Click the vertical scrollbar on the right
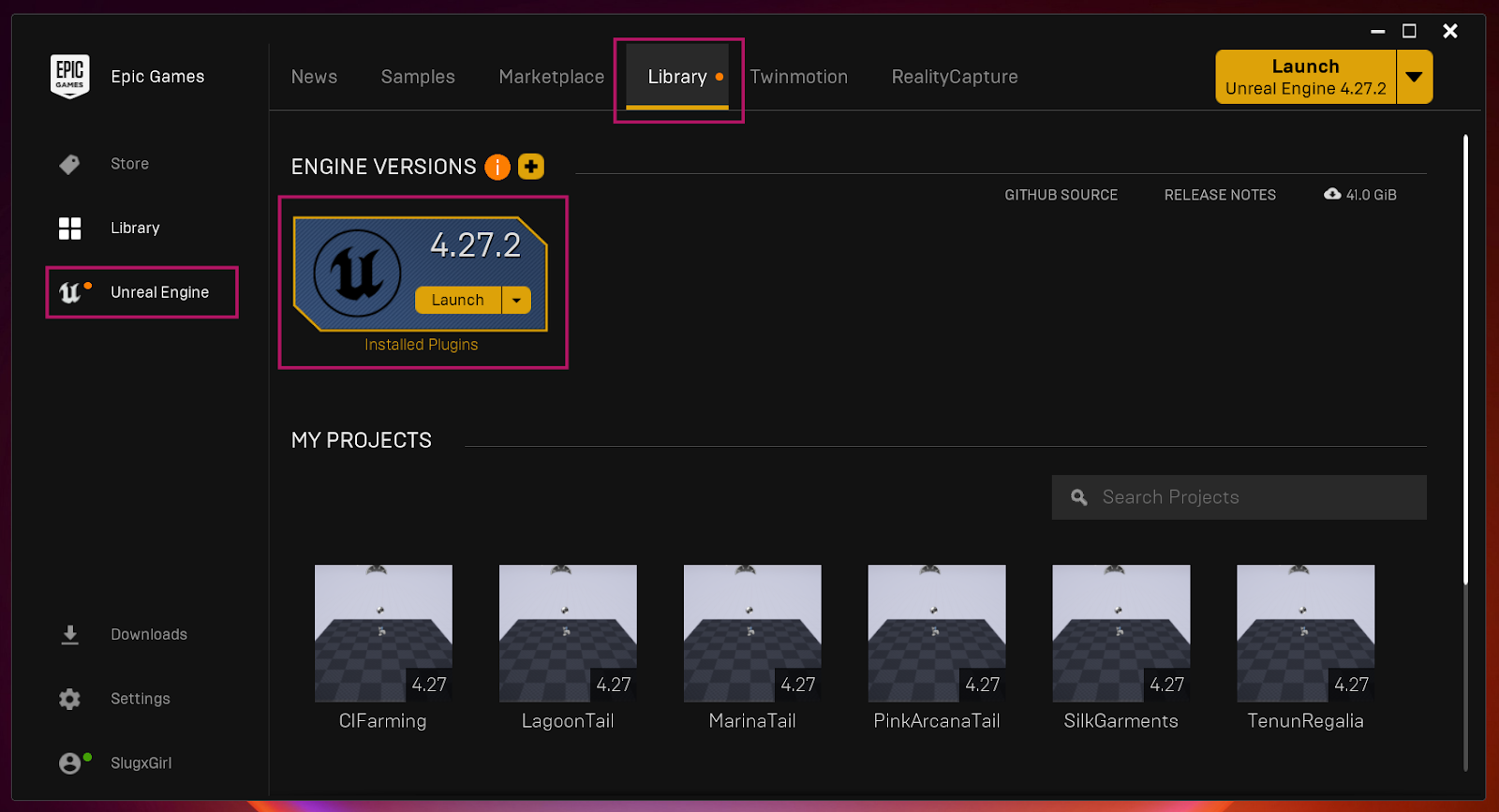Viewport: 1499px width, 812px height. click(x=1465, y=361)
